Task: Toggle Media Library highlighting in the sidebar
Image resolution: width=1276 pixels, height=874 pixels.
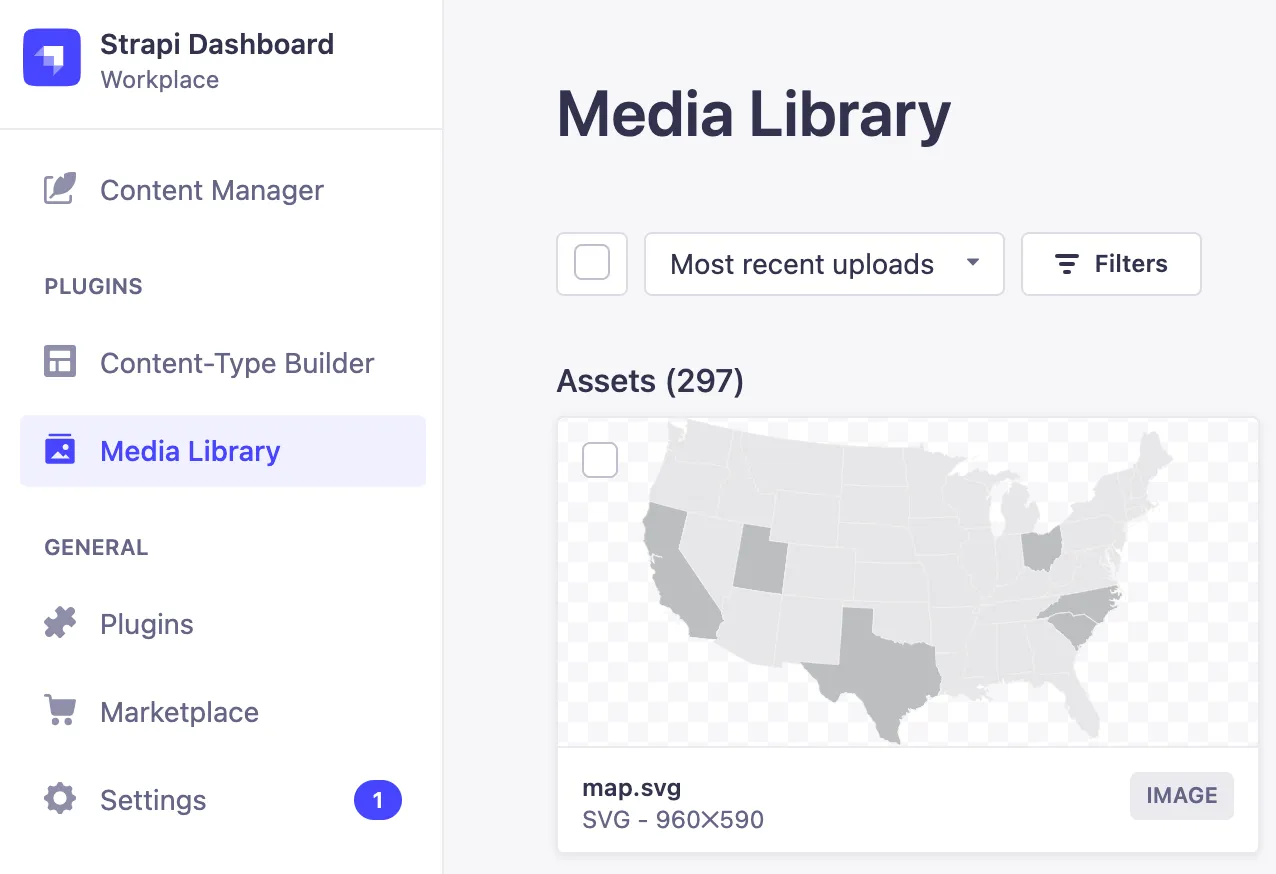Action: click(190, 450)
